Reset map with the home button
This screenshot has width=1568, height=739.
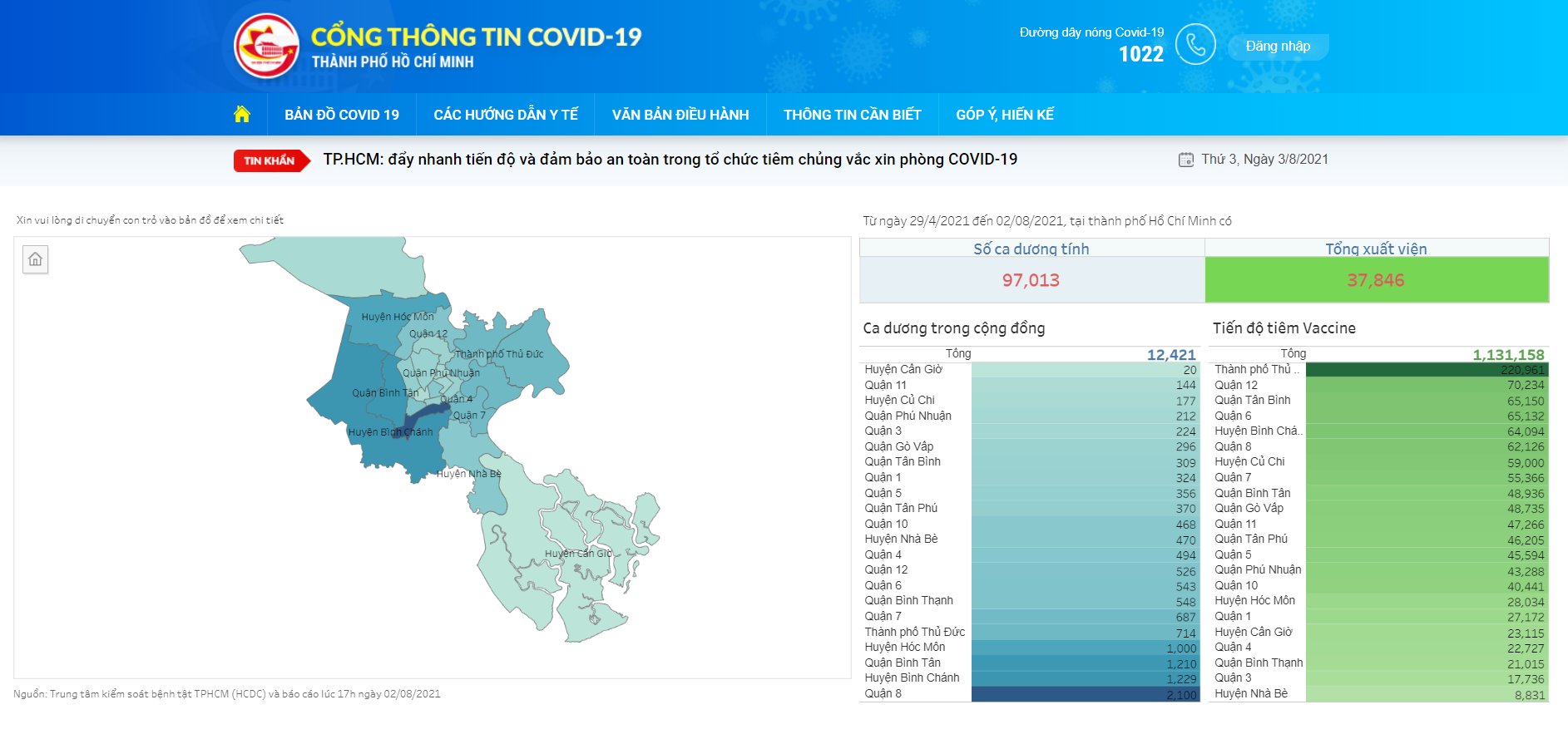35,259
